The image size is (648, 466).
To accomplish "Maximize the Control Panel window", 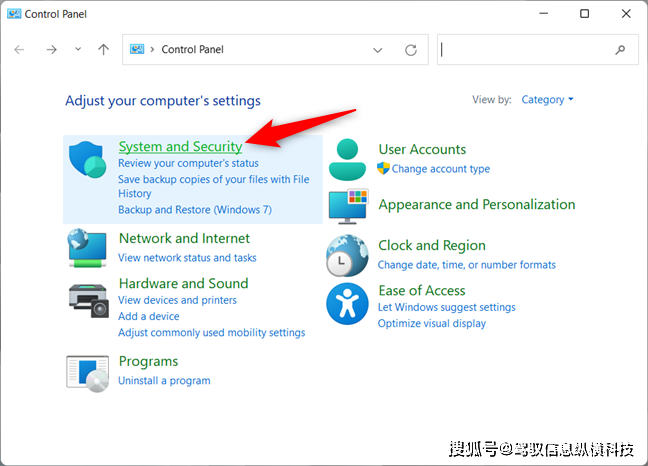I will 584,14.
